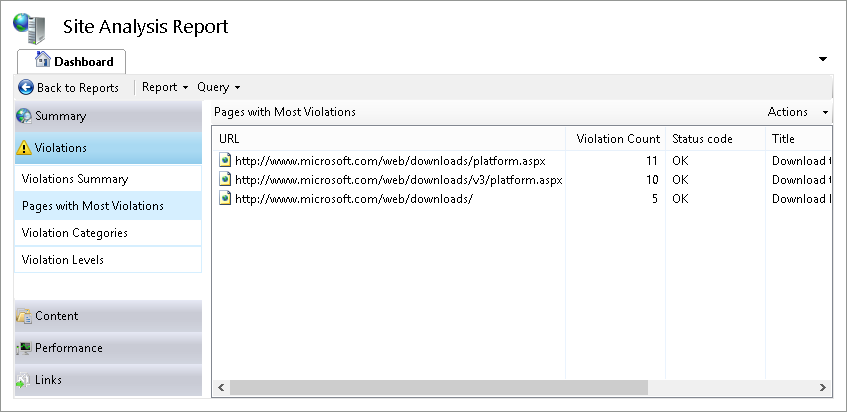The width and height of the screenshot is (847, 412).
Task: Click the Content folder icon
Action: click(24, 316)
